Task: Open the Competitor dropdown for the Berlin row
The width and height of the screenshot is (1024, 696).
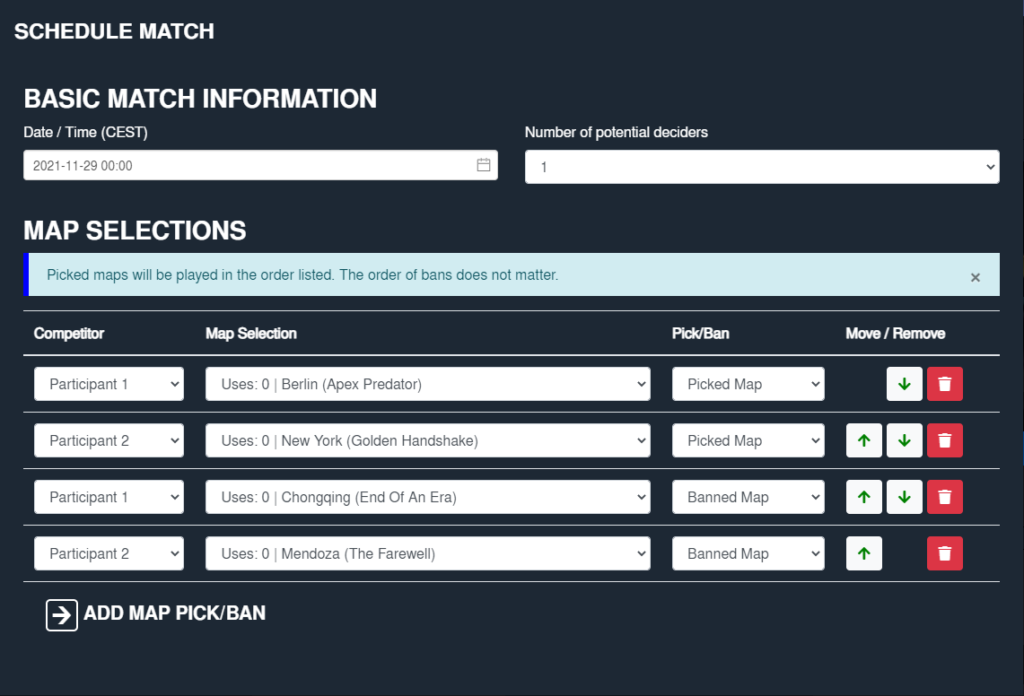Action: coord(109,384)
